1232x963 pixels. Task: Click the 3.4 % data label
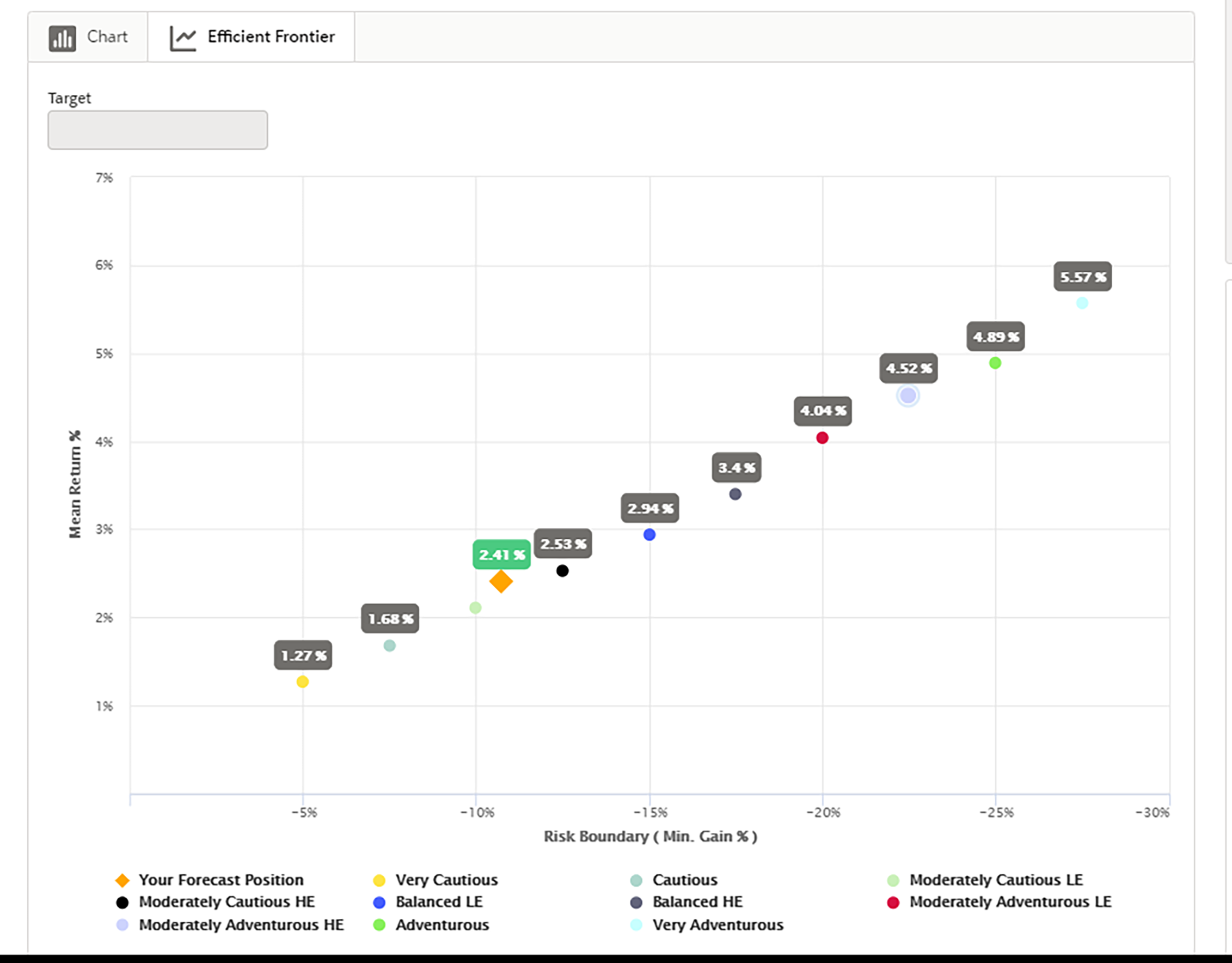tap(736, 467)
